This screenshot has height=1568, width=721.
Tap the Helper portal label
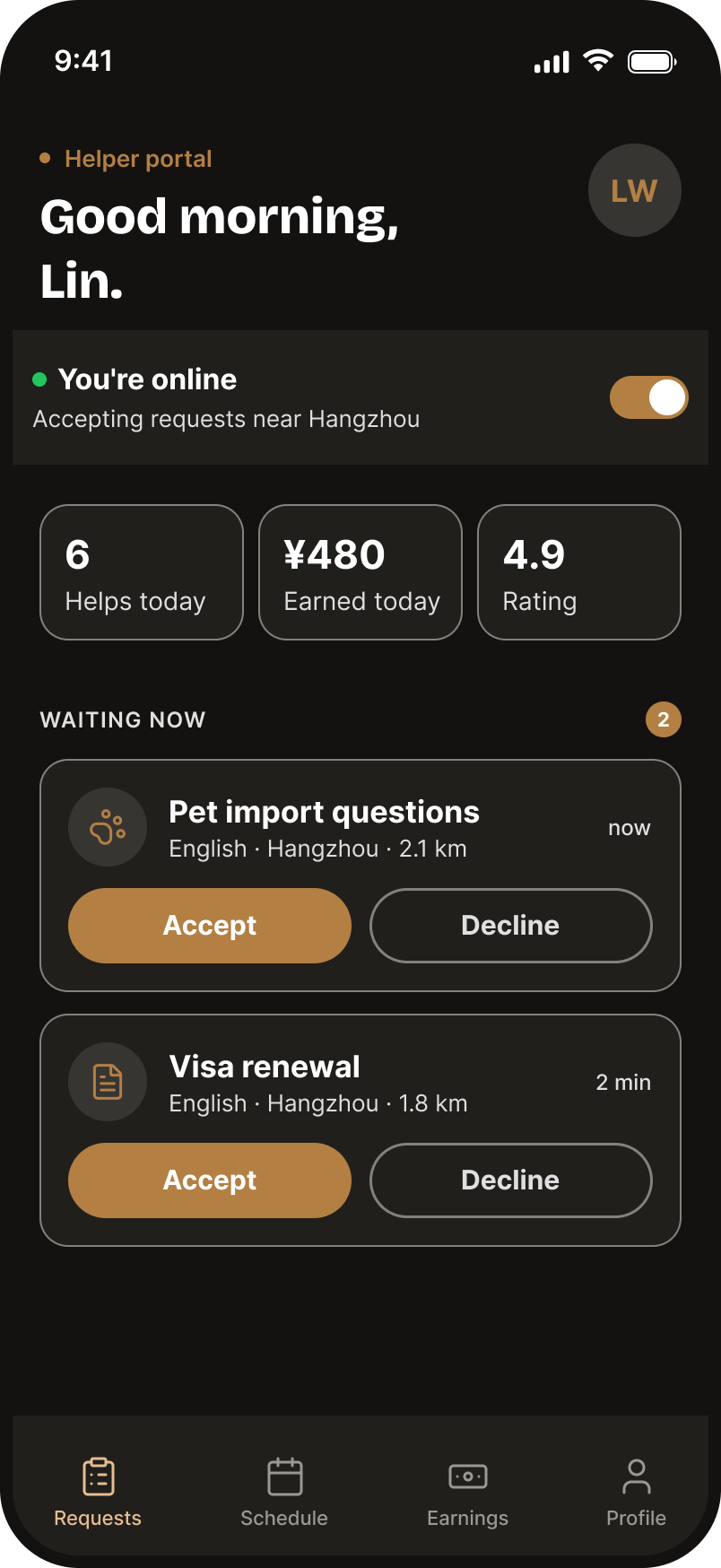coord(138,159)
